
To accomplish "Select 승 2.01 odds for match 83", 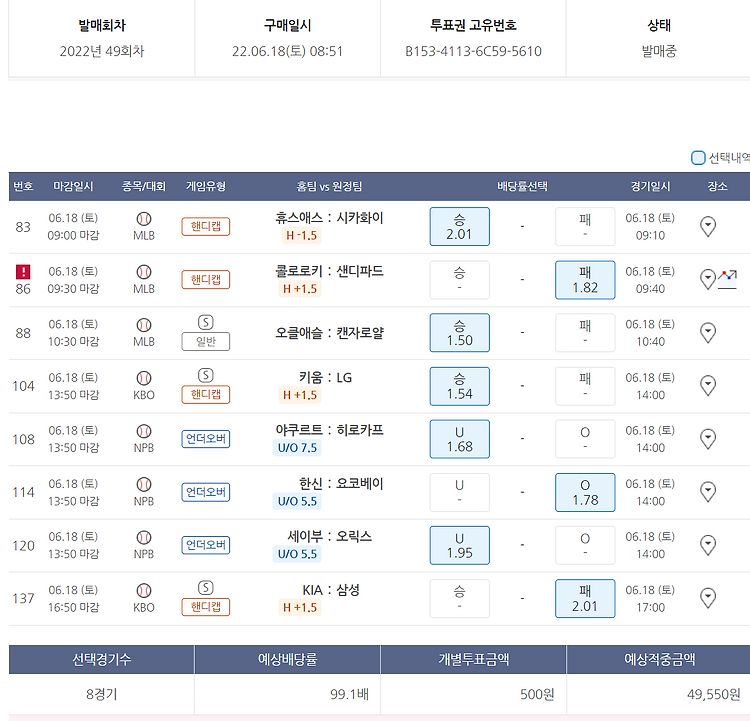I will (x=459, y=227).
